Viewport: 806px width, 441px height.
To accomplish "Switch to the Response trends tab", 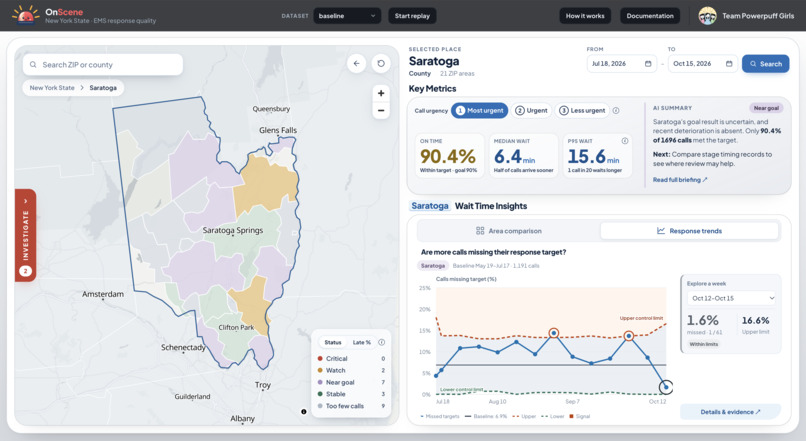I will coord(689,231).
